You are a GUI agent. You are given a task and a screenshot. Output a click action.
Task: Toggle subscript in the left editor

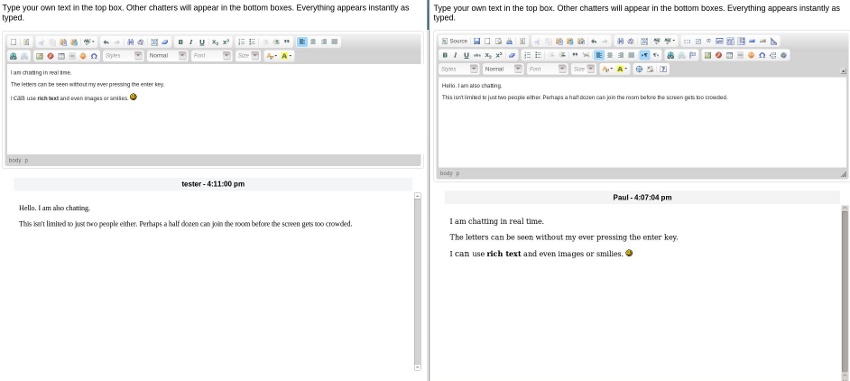[x=215, y=42]
